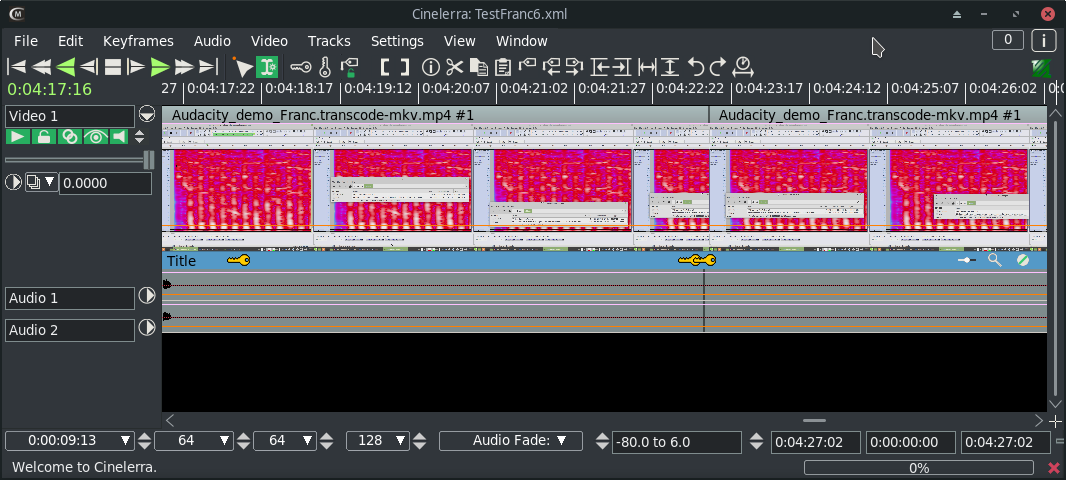
Task: Start normal forward playback
Action: click(x=160, y=67)
